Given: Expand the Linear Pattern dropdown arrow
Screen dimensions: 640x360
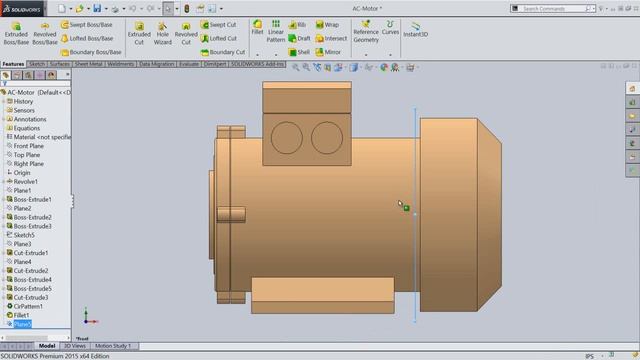Looking at the screenshot, I should 276,55.
